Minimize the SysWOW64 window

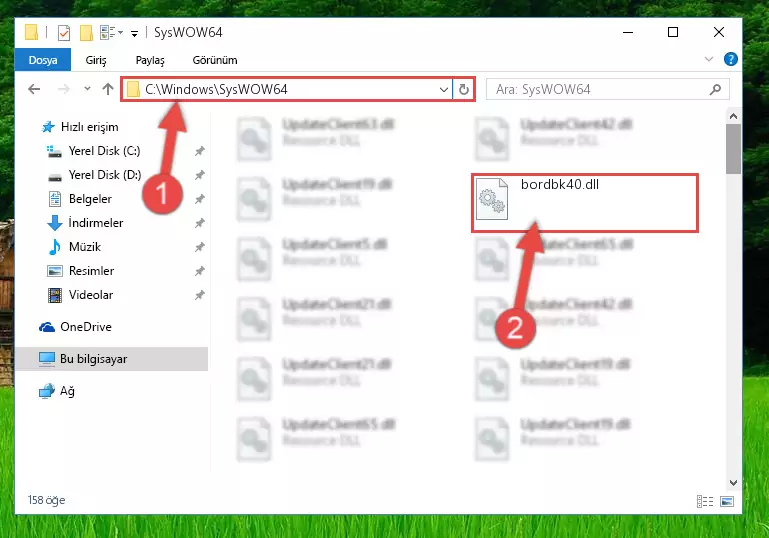(x=628, y=32)
